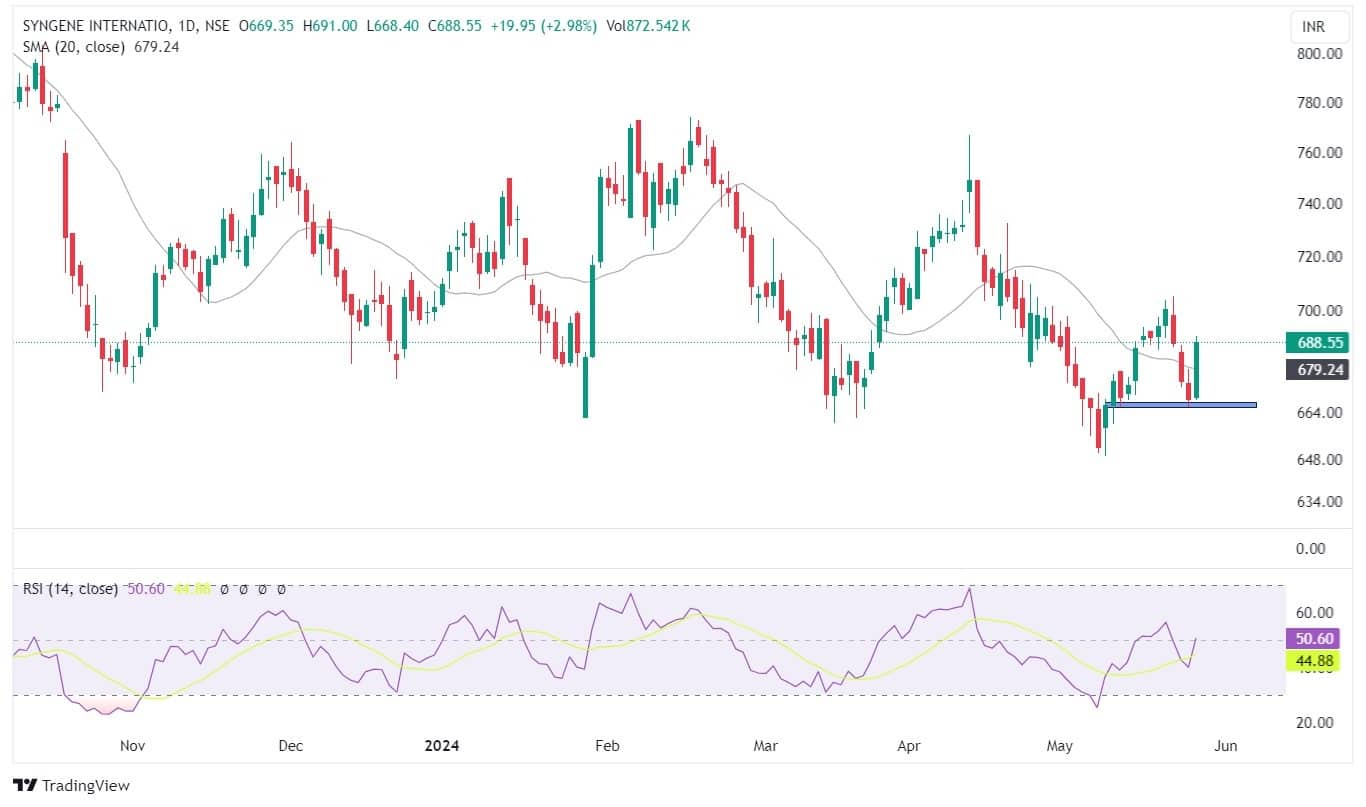1366x807 pixels.
Task: Select the SMA (20, close) indicator legend
Action: click(73, 46)
